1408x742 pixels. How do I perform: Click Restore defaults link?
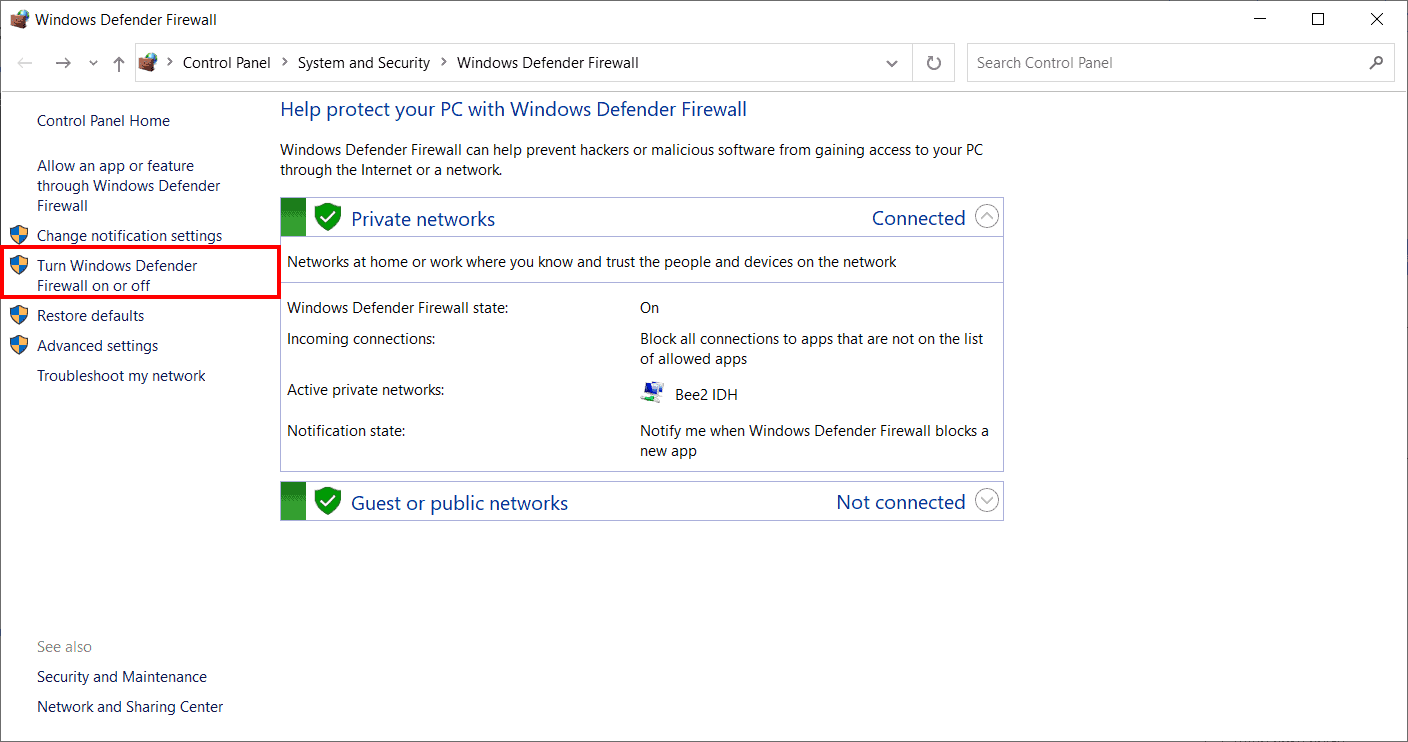pyautogui.click(x=90, y=316)
